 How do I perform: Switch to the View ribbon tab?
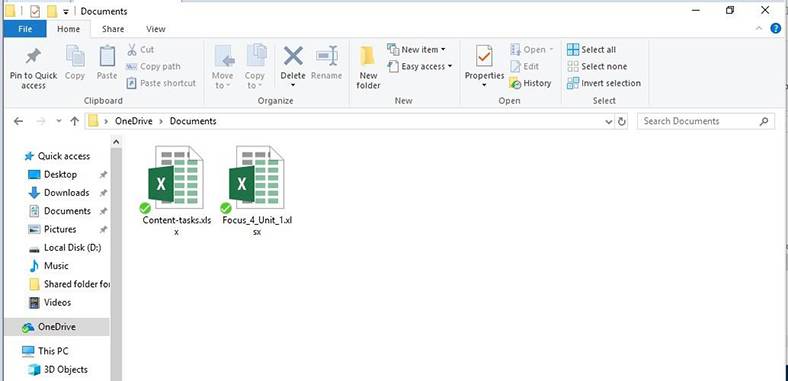pyautogui.click(x=156, y=29)
